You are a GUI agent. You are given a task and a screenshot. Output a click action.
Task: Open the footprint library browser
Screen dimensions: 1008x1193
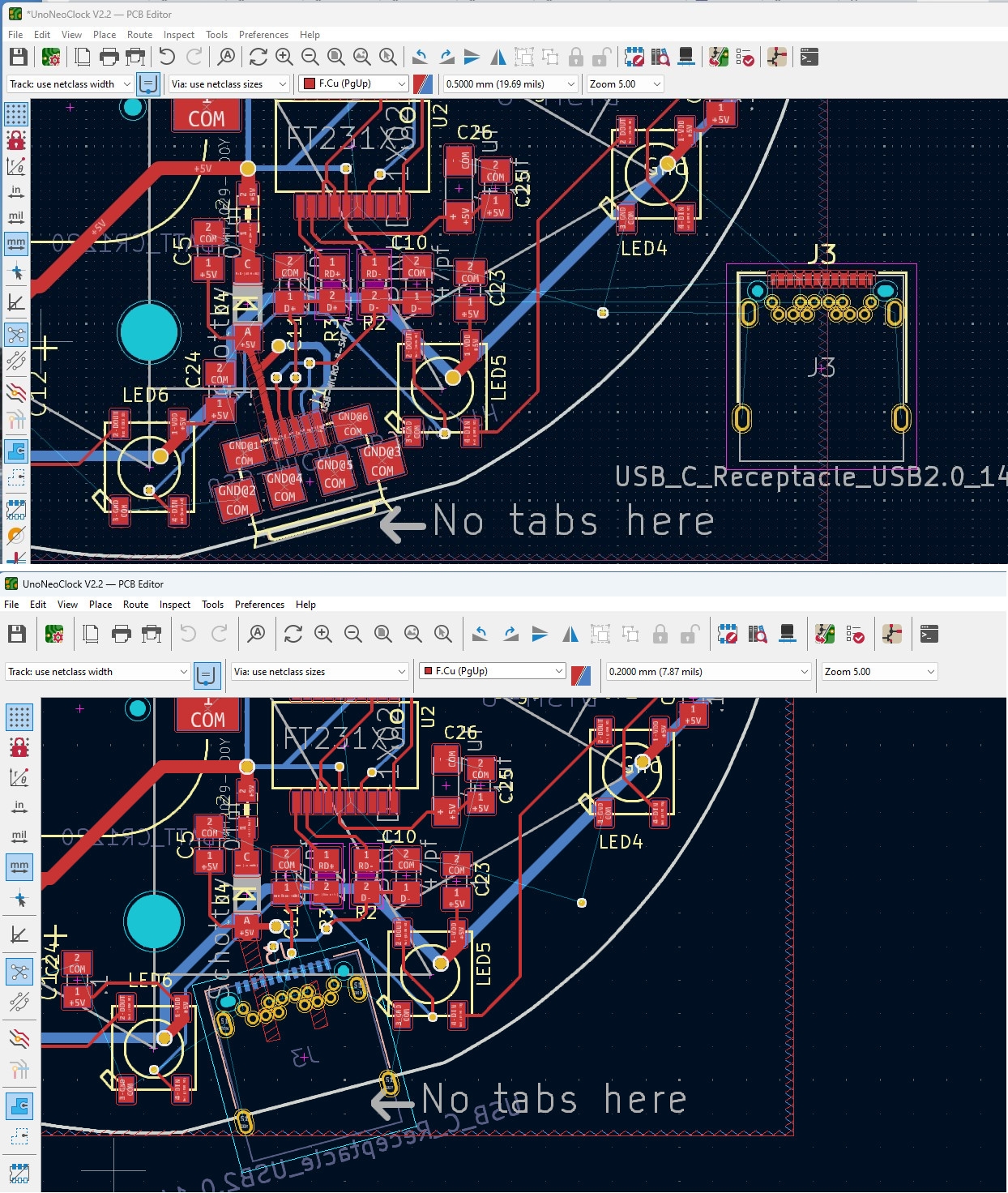pyautogui.click(x=660, y=57)
